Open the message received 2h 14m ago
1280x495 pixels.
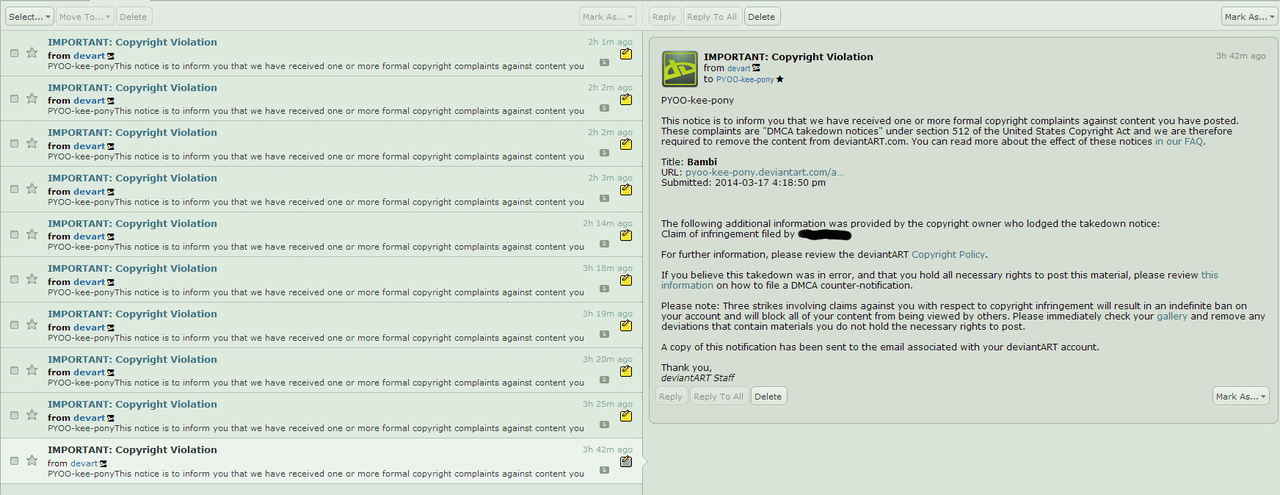click(x=132, y=223)
